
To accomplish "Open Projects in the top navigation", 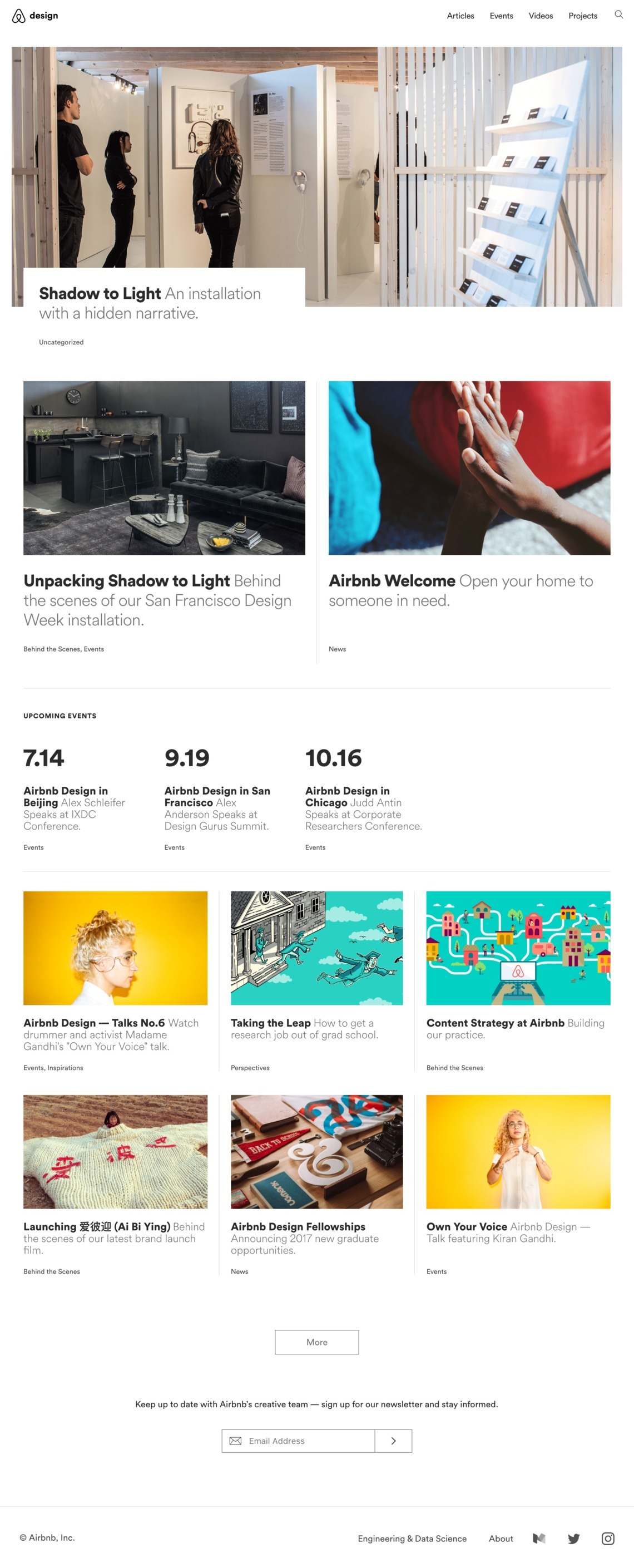I will click(x=582, y=16).
